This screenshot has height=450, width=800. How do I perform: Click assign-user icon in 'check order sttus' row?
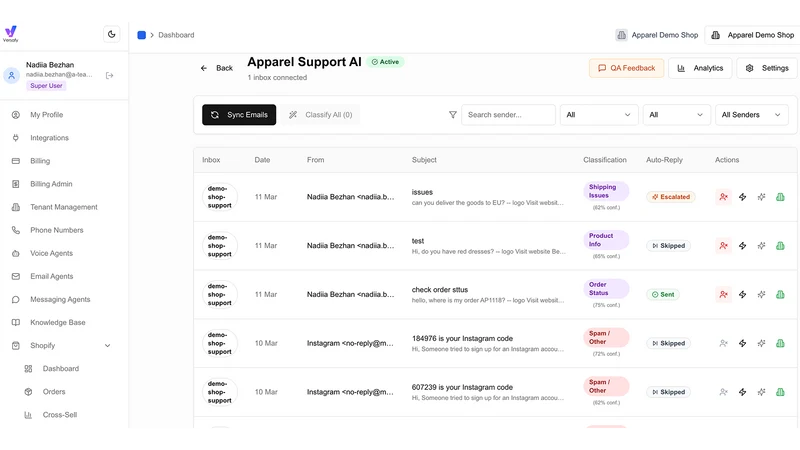723,294
